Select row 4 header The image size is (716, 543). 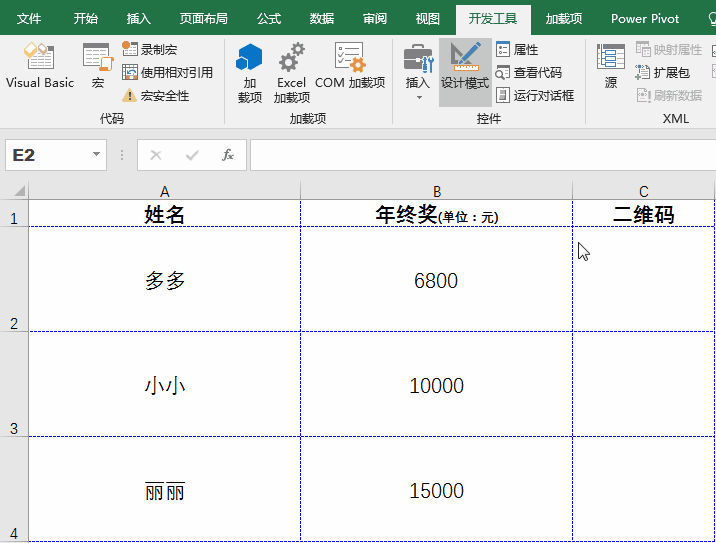pos(14,489)
